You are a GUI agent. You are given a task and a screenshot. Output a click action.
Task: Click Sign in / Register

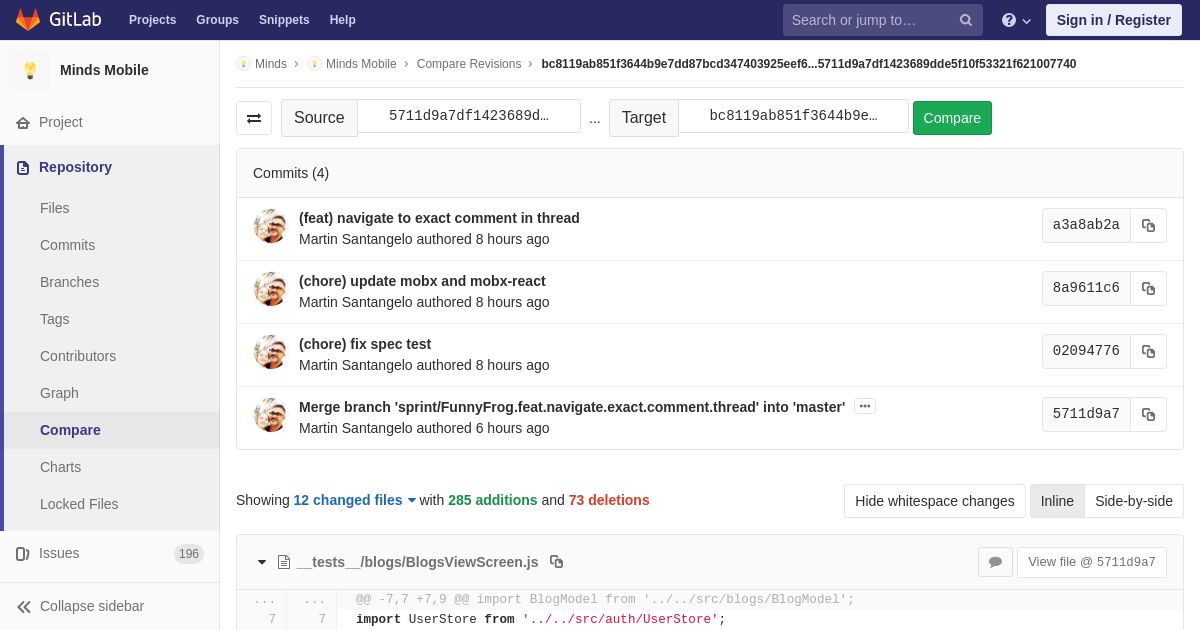coord(1113,20)
